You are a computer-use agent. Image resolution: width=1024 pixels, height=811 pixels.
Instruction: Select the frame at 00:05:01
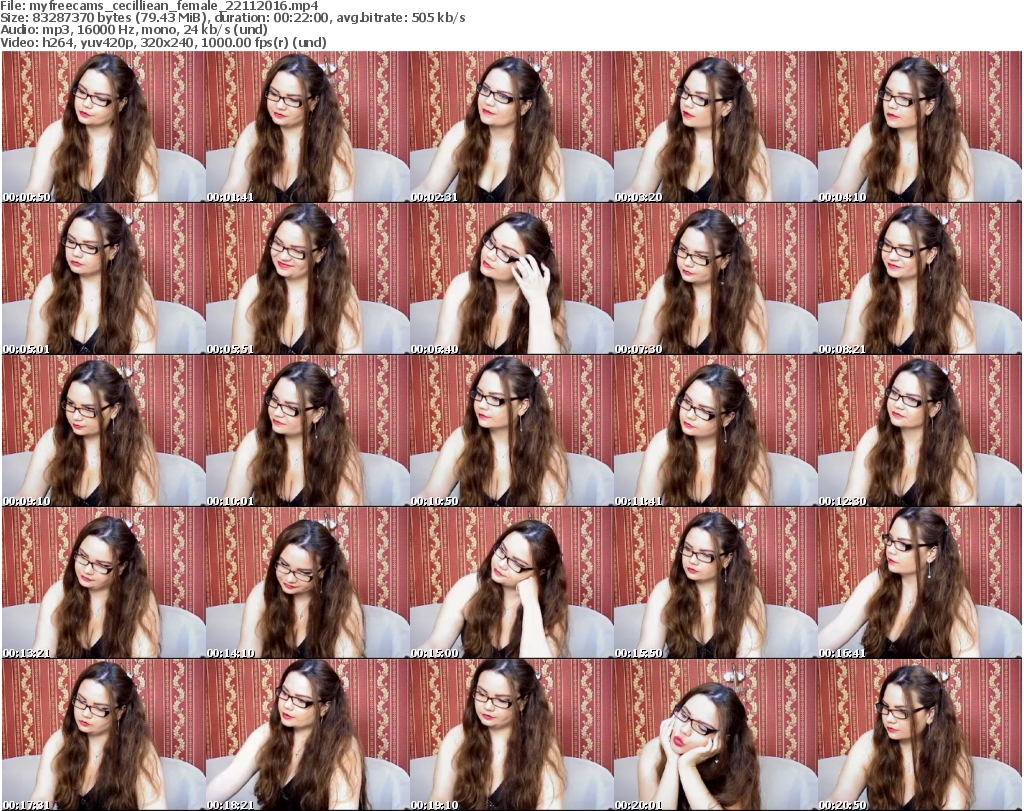103,279
